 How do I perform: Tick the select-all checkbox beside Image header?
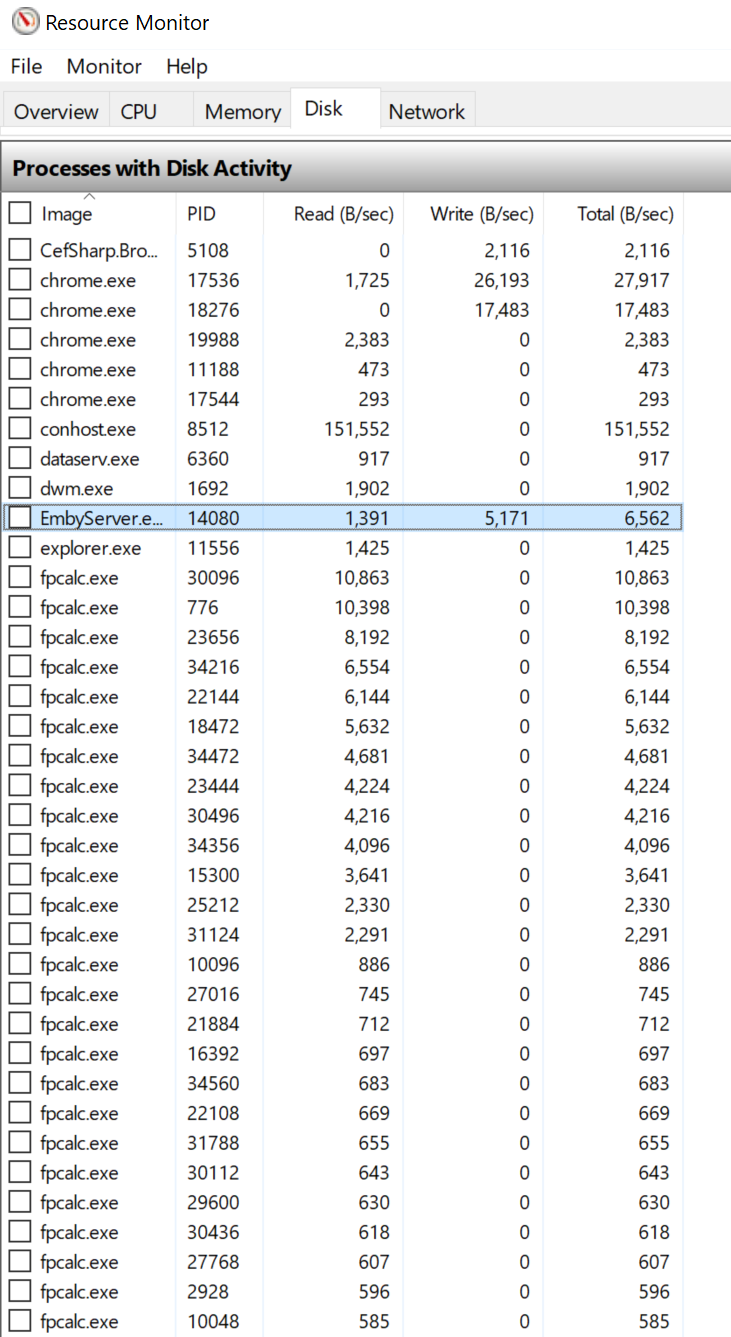click(x=20, y=213)
